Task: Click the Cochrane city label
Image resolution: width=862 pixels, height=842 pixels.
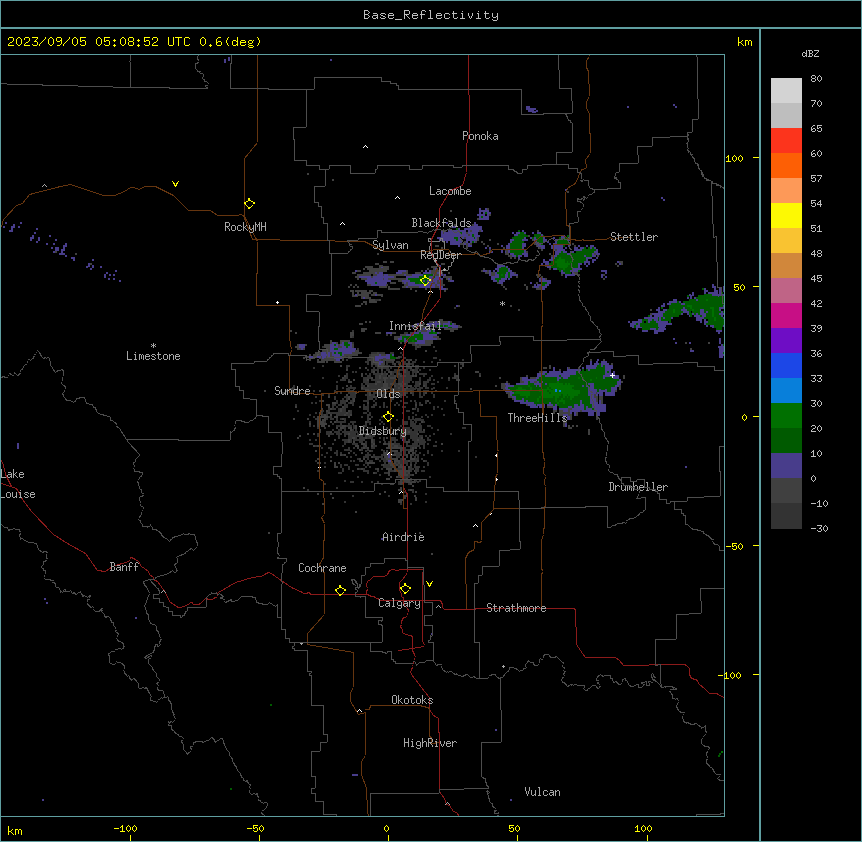Action: point(322,568)
